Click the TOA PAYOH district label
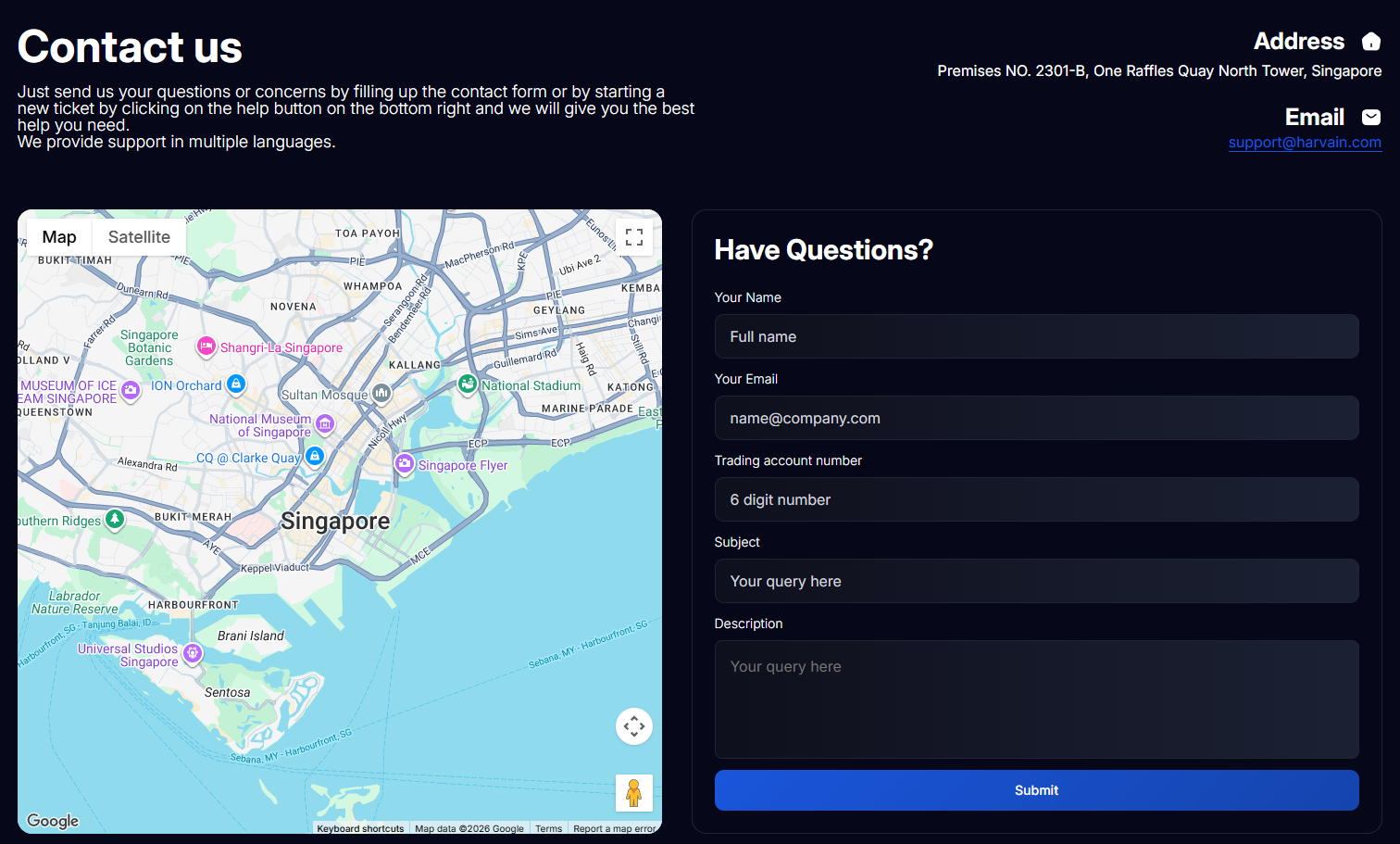 click(368, 233)
